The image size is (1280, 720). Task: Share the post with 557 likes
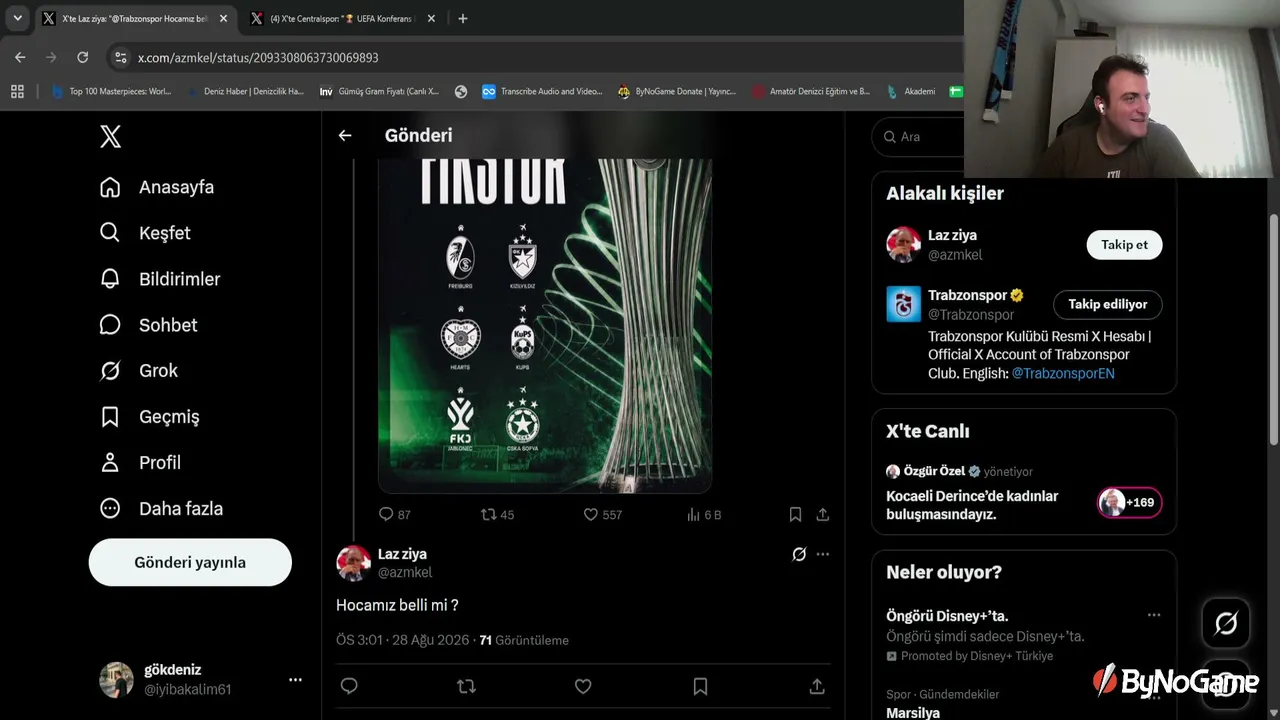(x=823, y=515)
